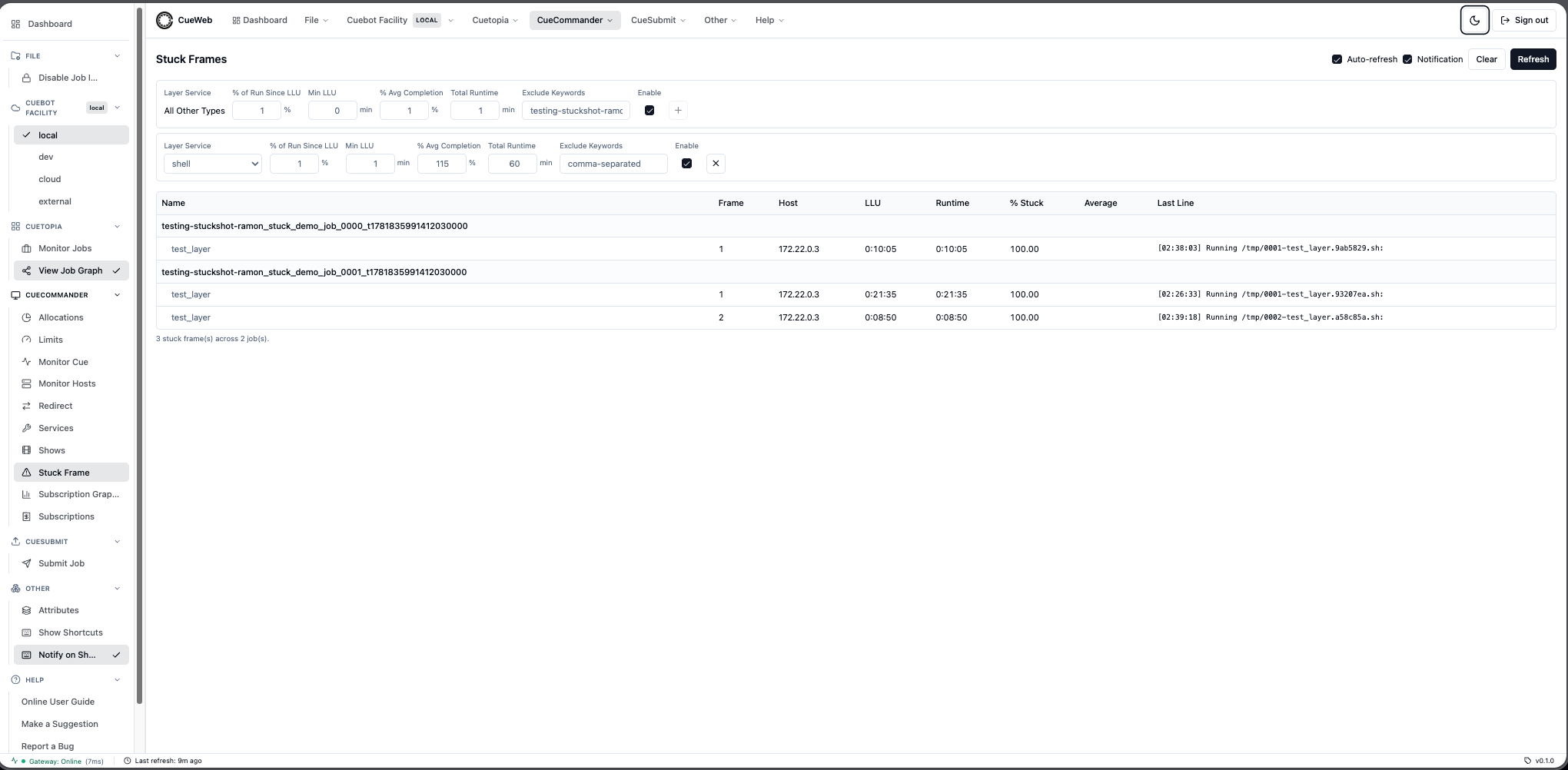
Task: Click the Disable Job lock icon
Action: coord(27,78)
